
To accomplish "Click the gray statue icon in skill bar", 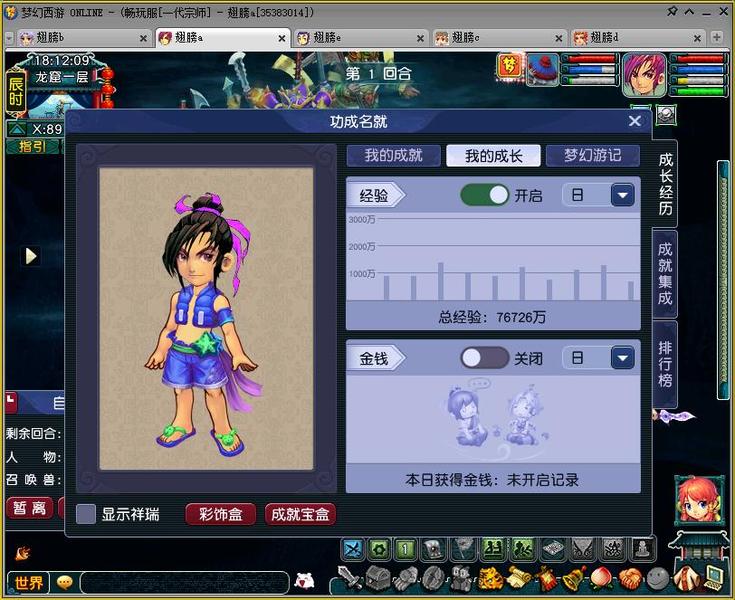I will click(x=643, y=549).
